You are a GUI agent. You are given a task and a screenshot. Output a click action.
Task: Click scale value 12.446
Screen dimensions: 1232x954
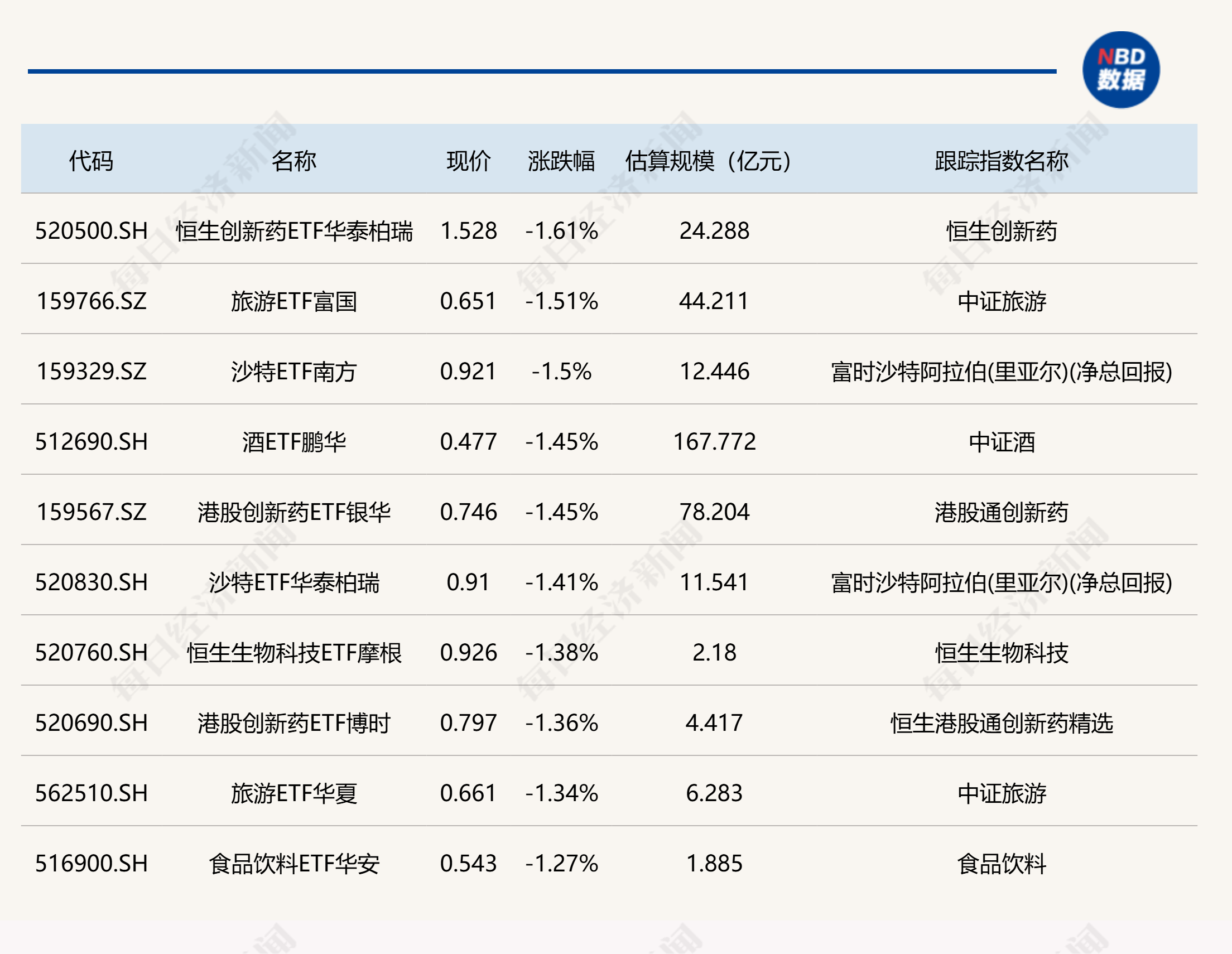(x=714, y=372)
